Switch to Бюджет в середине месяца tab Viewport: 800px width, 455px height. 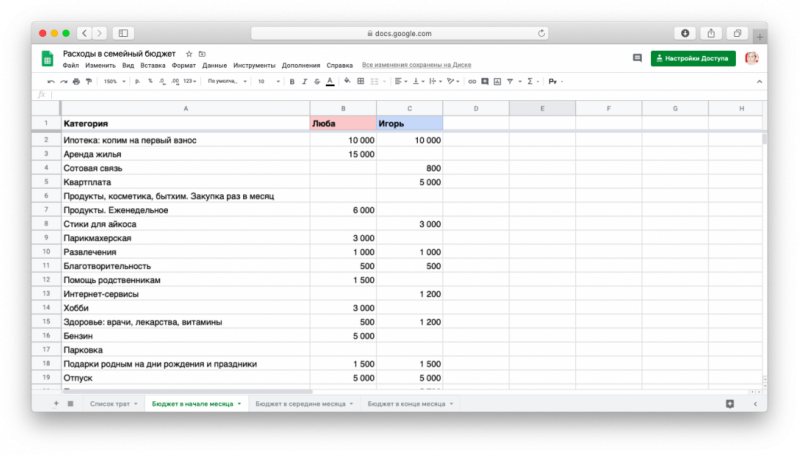point(301,403)
